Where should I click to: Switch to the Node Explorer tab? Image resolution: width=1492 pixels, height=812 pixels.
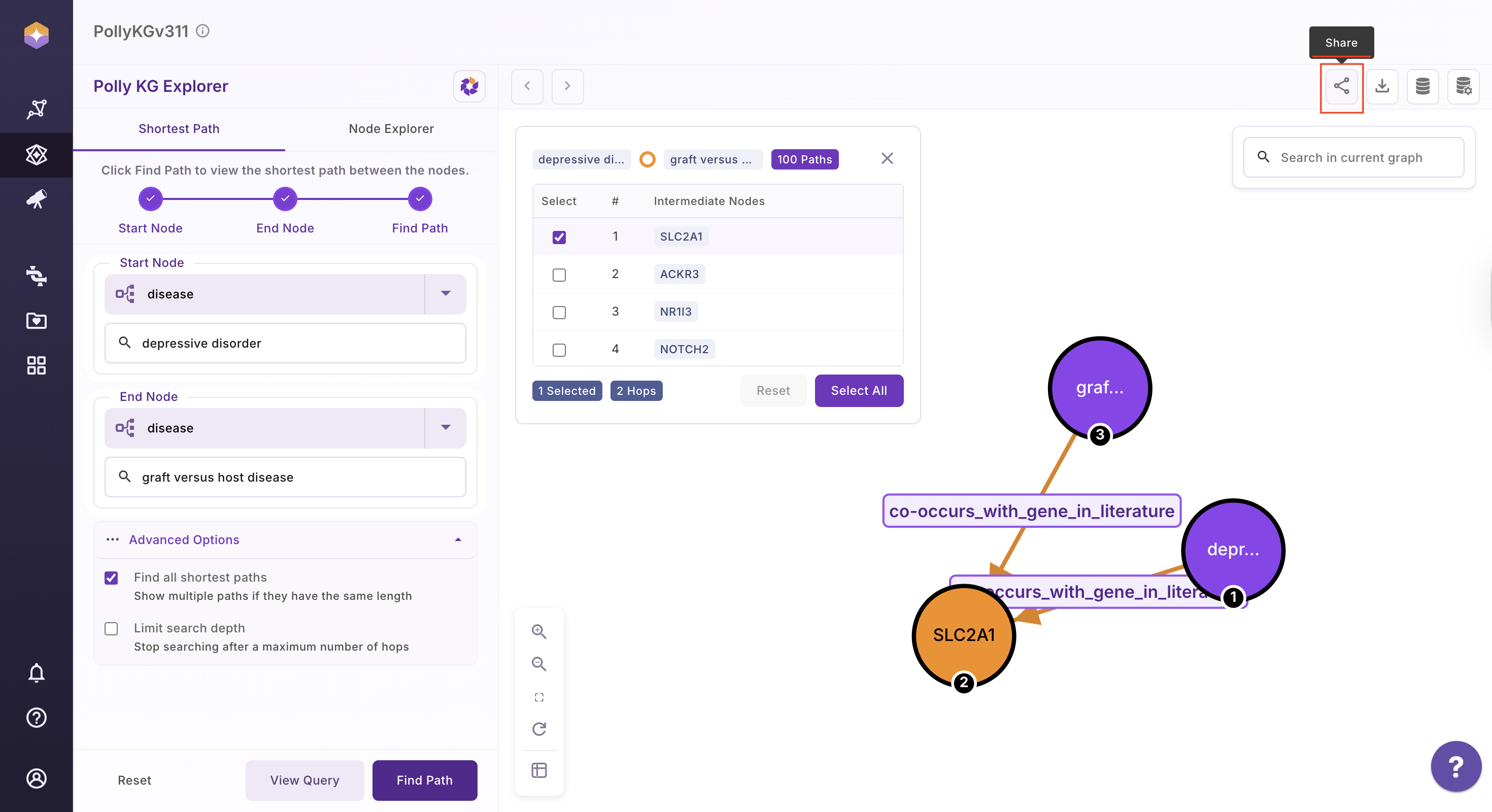pos(391,128)
